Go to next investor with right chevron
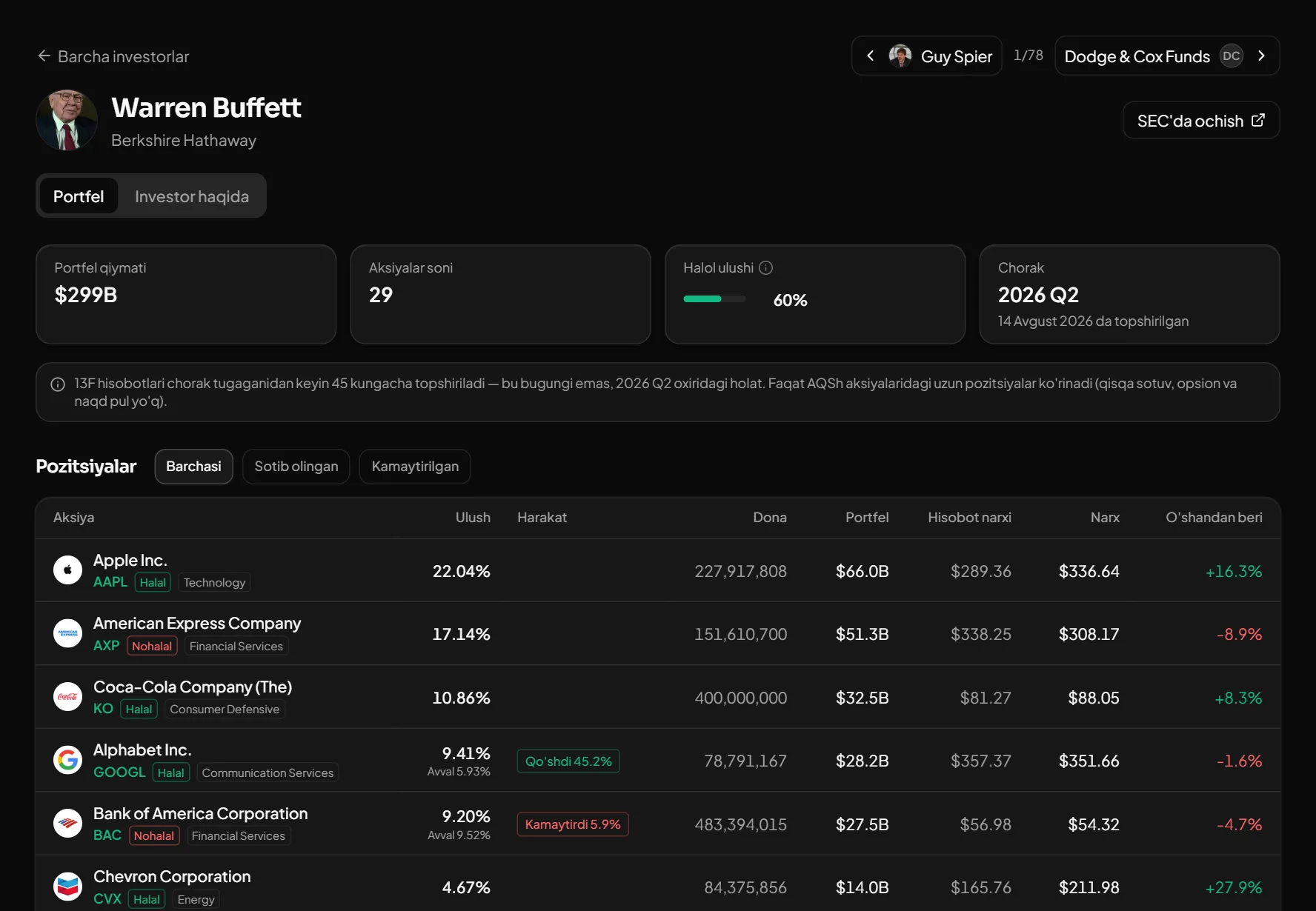1316x911 pixels. [x=1261, y=56]
